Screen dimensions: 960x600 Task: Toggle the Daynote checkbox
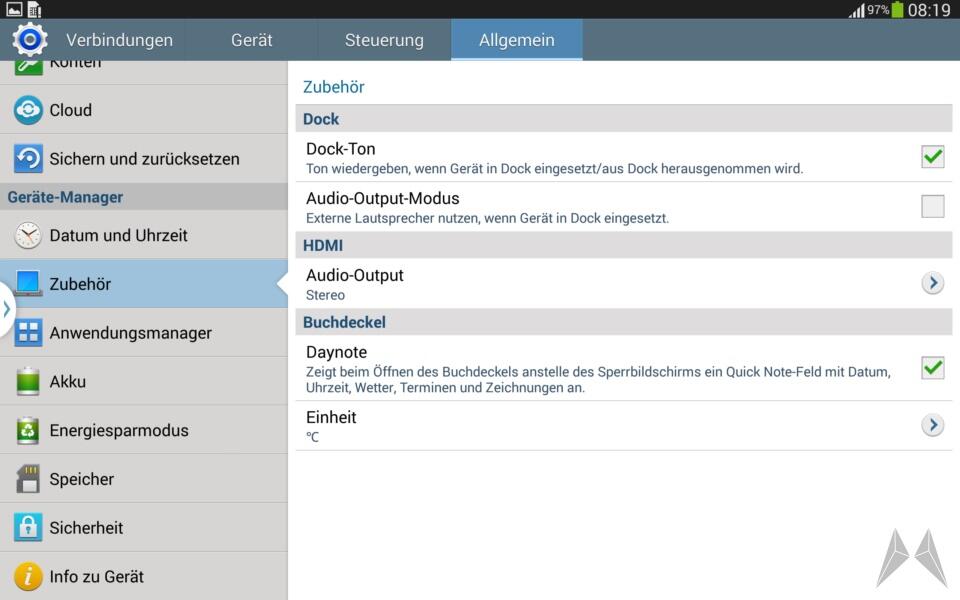(x=932, y=368)
